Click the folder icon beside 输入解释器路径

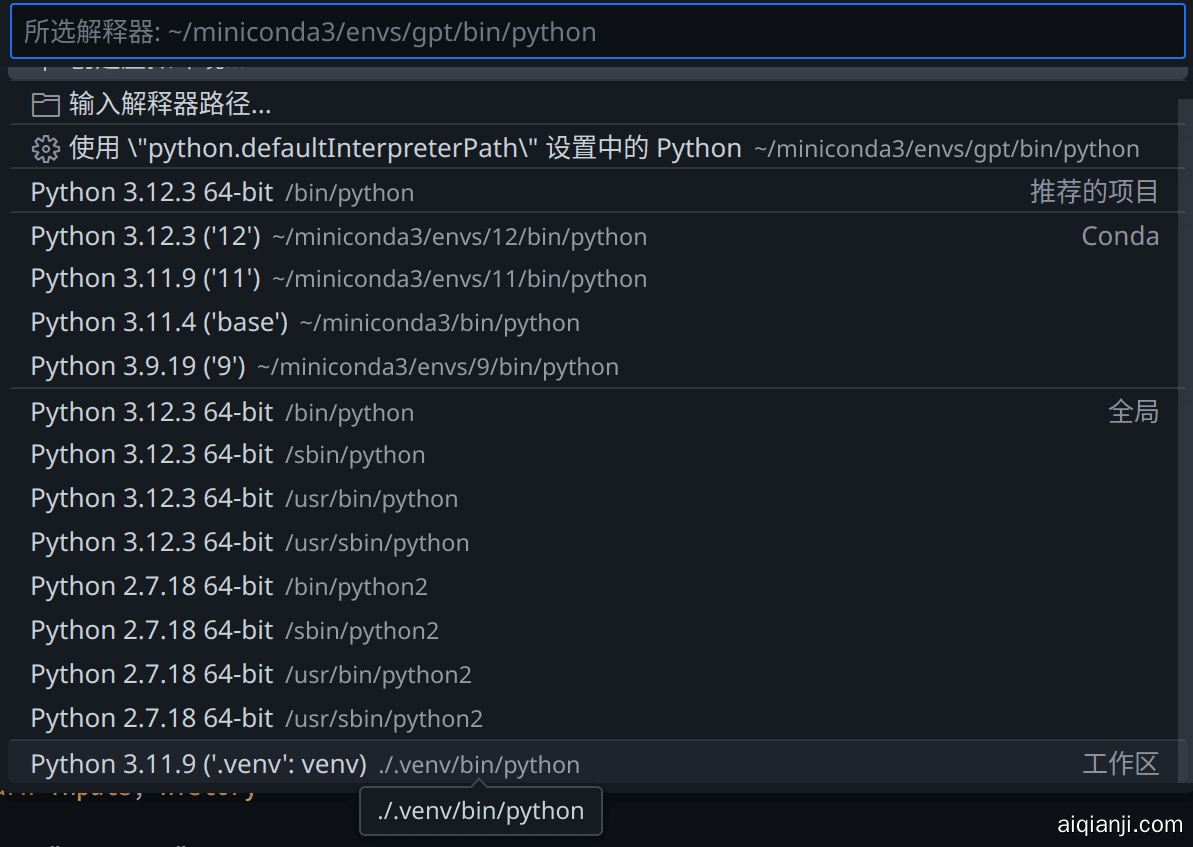coord(45,104)
